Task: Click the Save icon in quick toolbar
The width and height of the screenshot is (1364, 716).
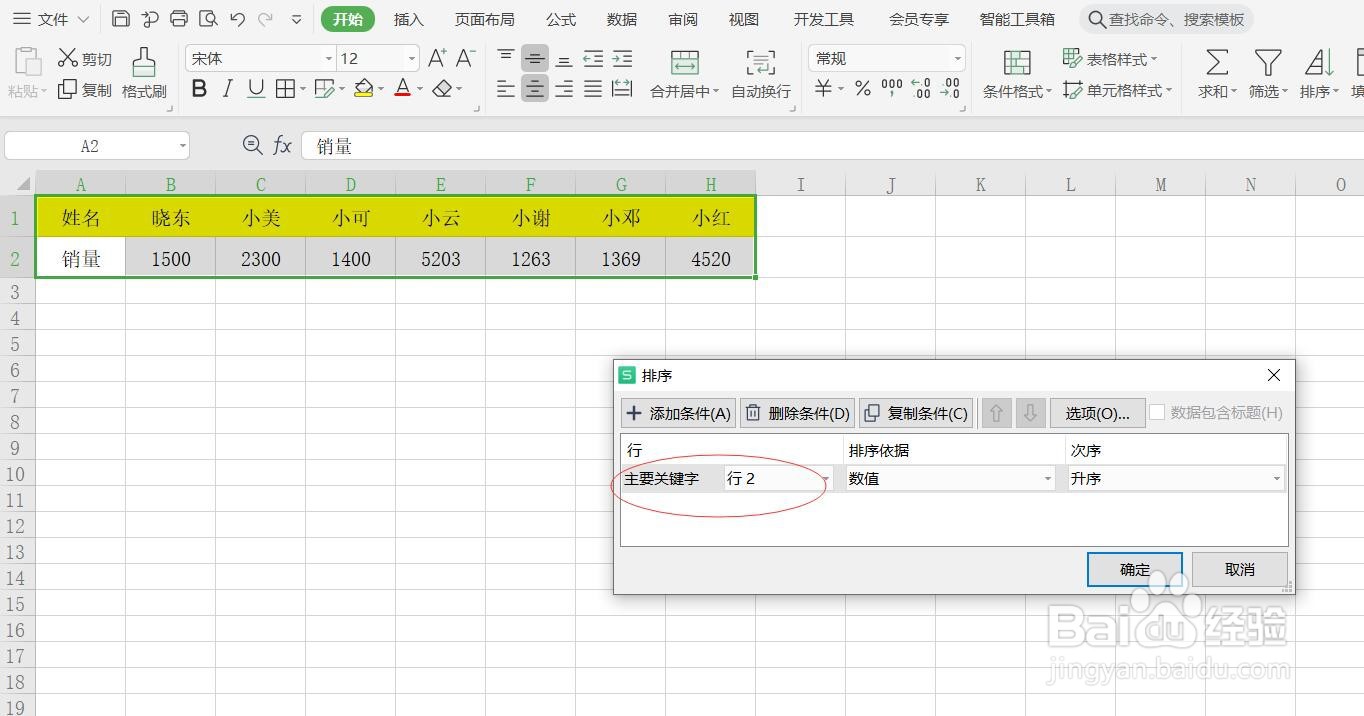Action: click(x=121, y=19)
